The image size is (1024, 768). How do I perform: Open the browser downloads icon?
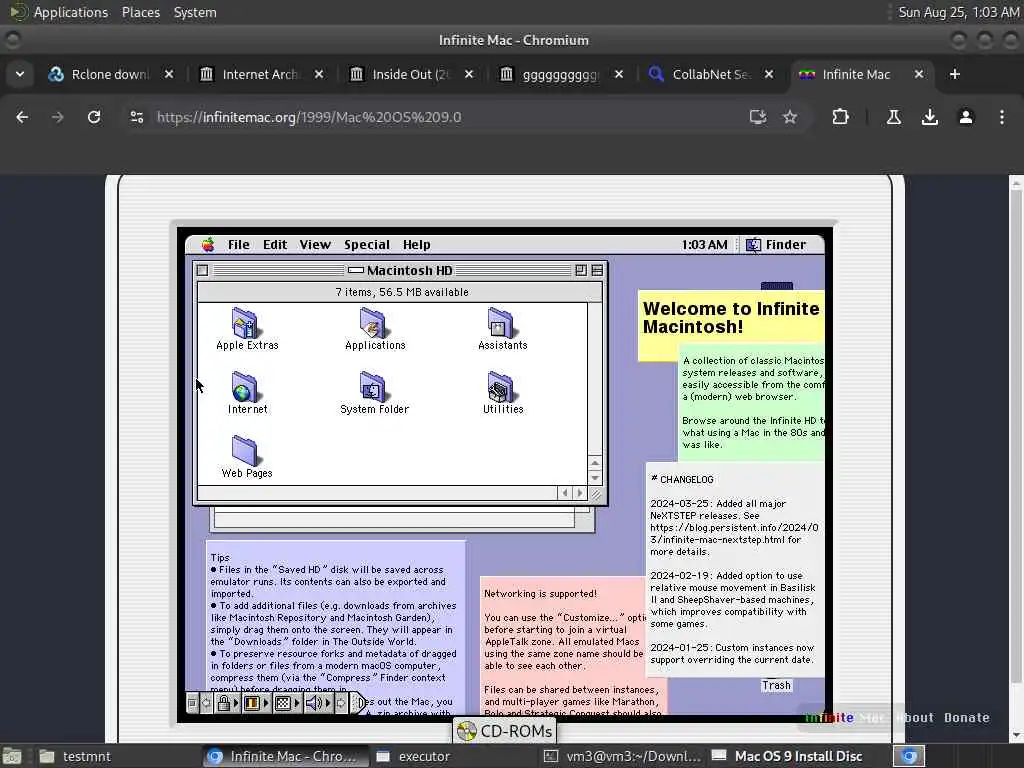click(x=929, y=117)
